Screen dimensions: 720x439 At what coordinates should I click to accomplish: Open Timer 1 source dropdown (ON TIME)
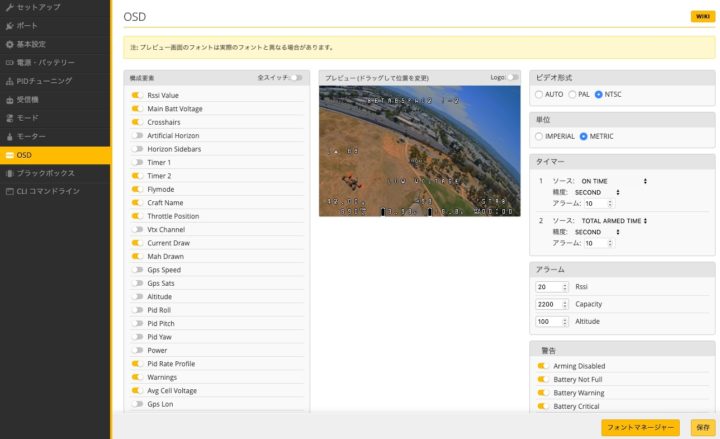[614, 181]
